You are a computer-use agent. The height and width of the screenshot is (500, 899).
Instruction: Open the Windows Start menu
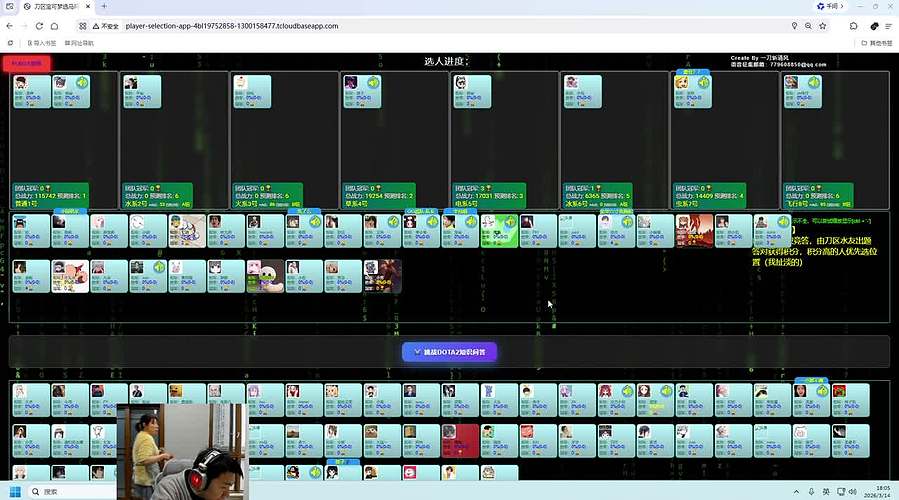14,491
